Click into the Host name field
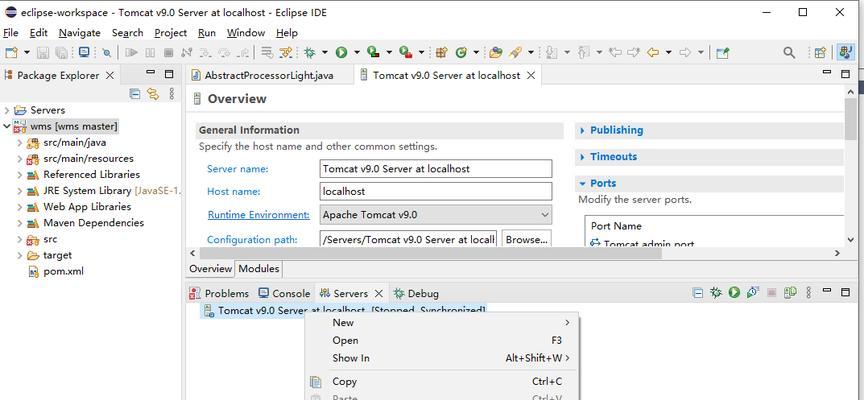The image size is (864, 400). click(x=436, y=191)
